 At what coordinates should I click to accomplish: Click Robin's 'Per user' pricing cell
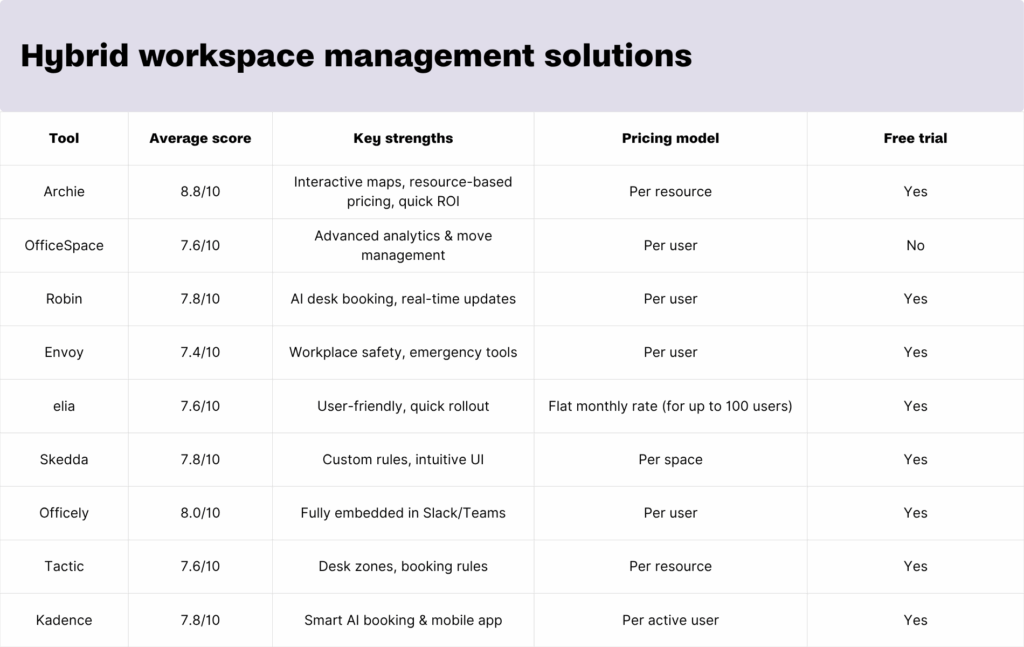670,299
